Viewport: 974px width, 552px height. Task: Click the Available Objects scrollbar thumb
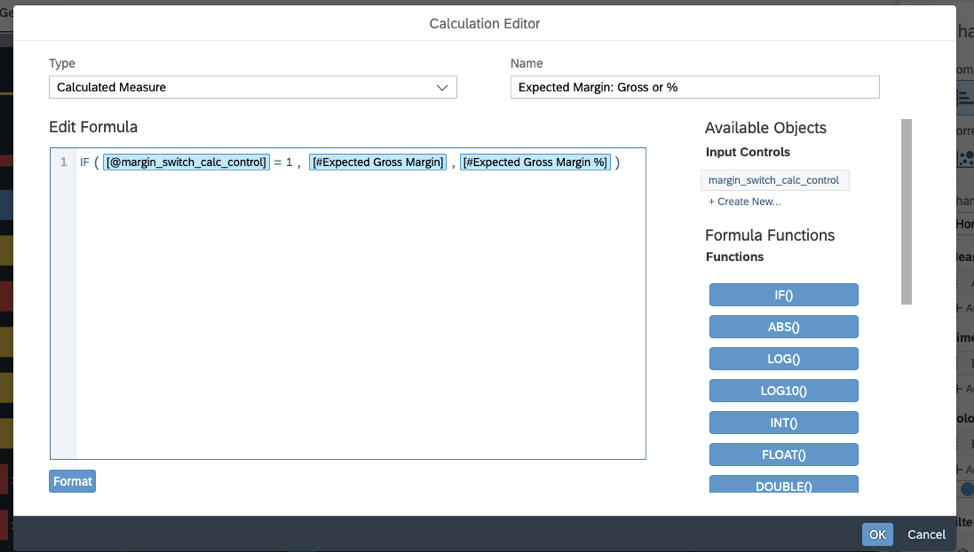tap(906, 211)
